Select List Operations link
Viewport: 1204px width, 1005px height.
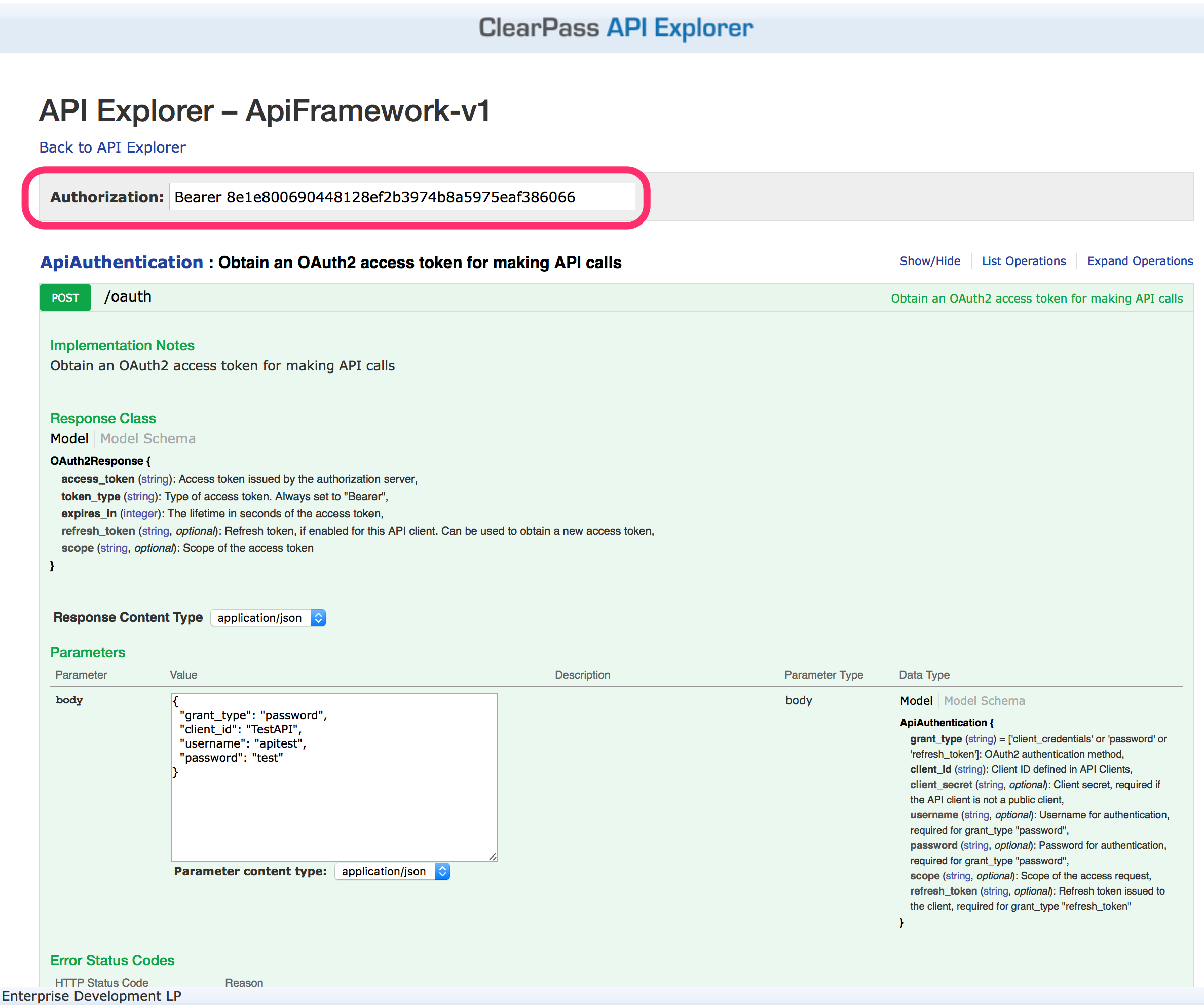pyautogui.click(x=1024, y=261)
